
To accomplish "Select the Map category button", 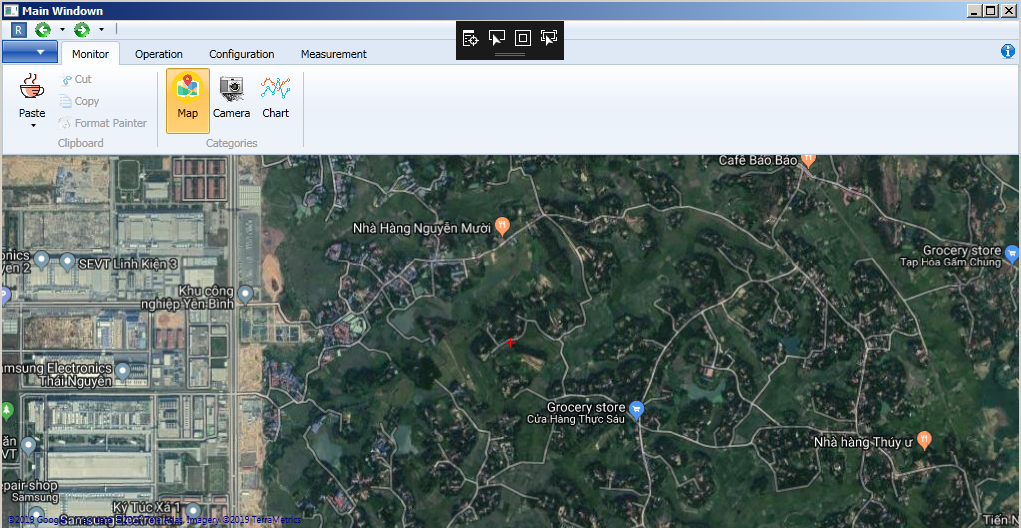I will click(188, 100).
